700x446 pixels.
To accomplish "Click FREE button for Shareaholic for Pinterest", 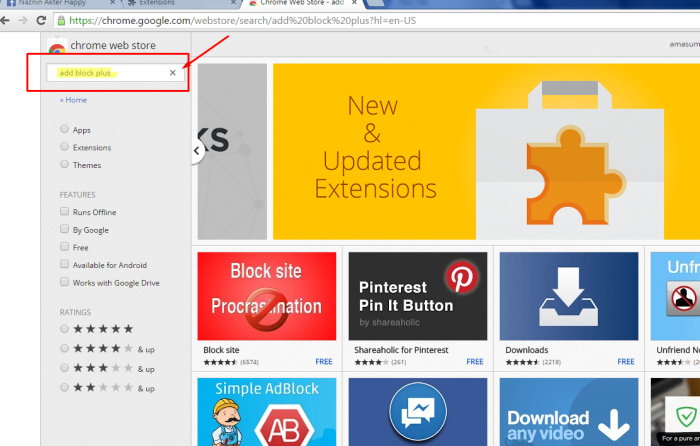I will point(475,362).
